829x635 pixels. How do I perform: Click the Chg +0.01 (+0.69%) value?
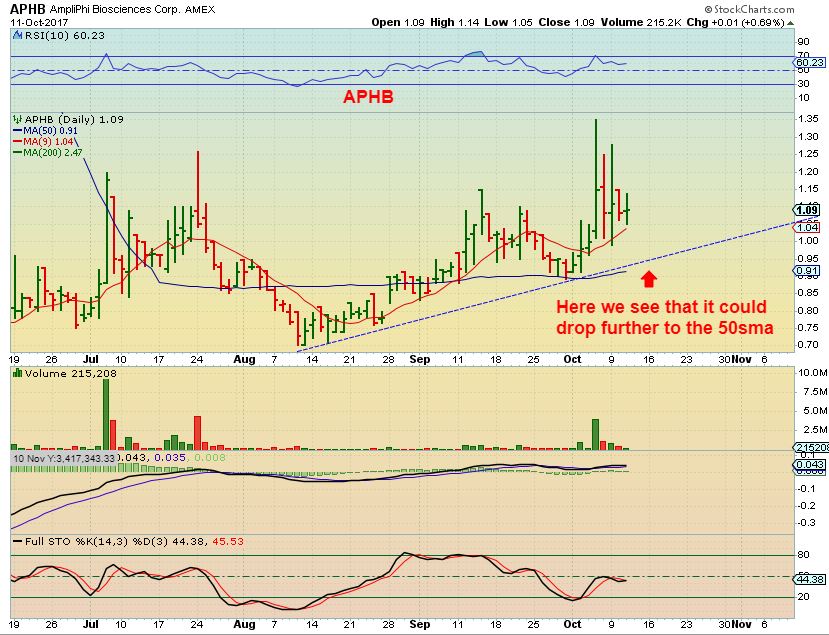735,23
